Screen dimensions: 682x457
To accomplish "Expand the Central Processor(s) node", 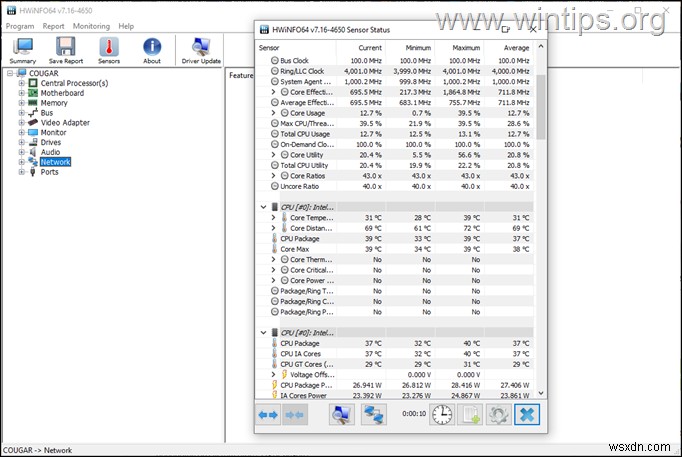I will point(21,83).
